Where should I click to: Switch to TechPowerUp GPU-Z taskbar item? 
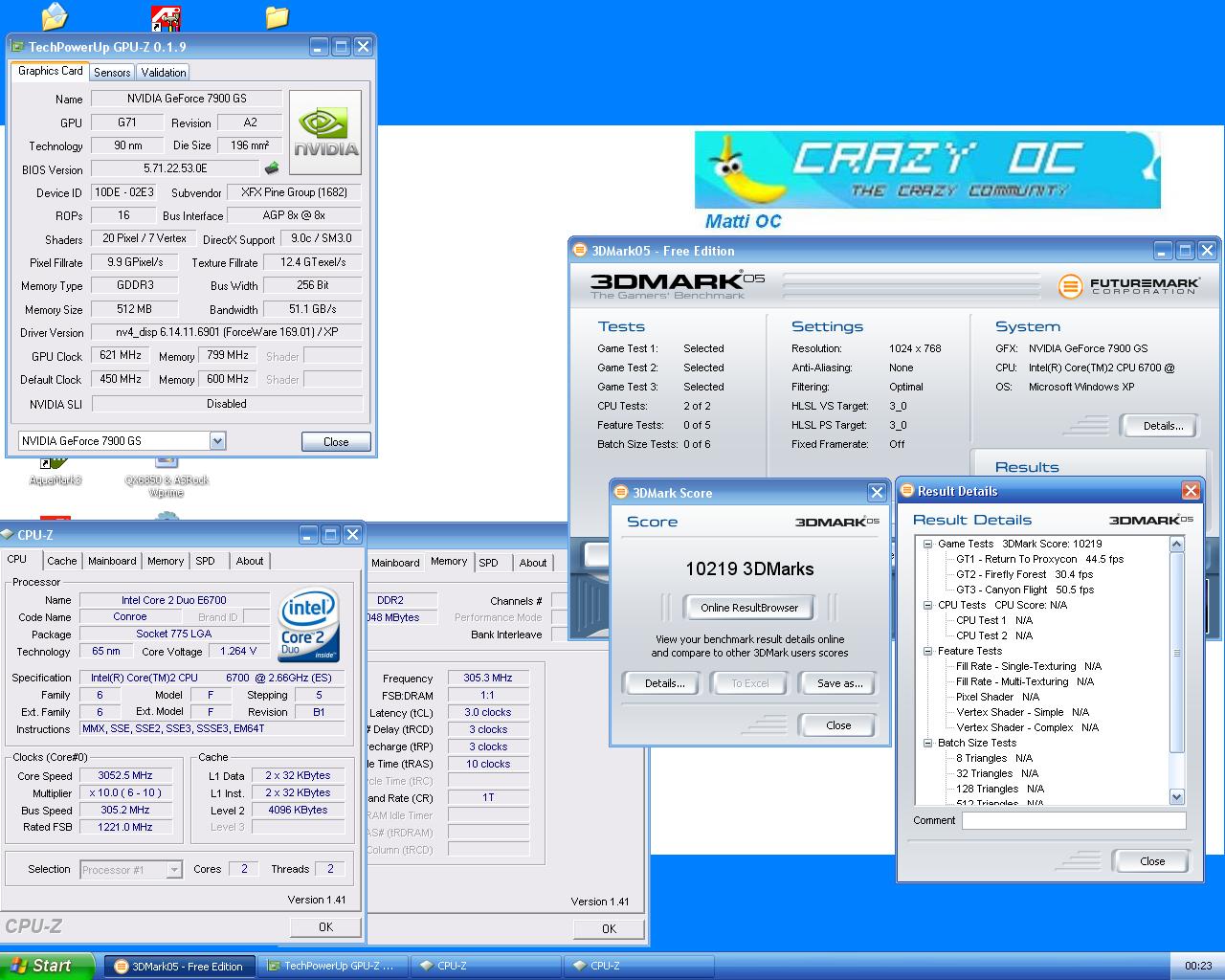click(333, 967)
